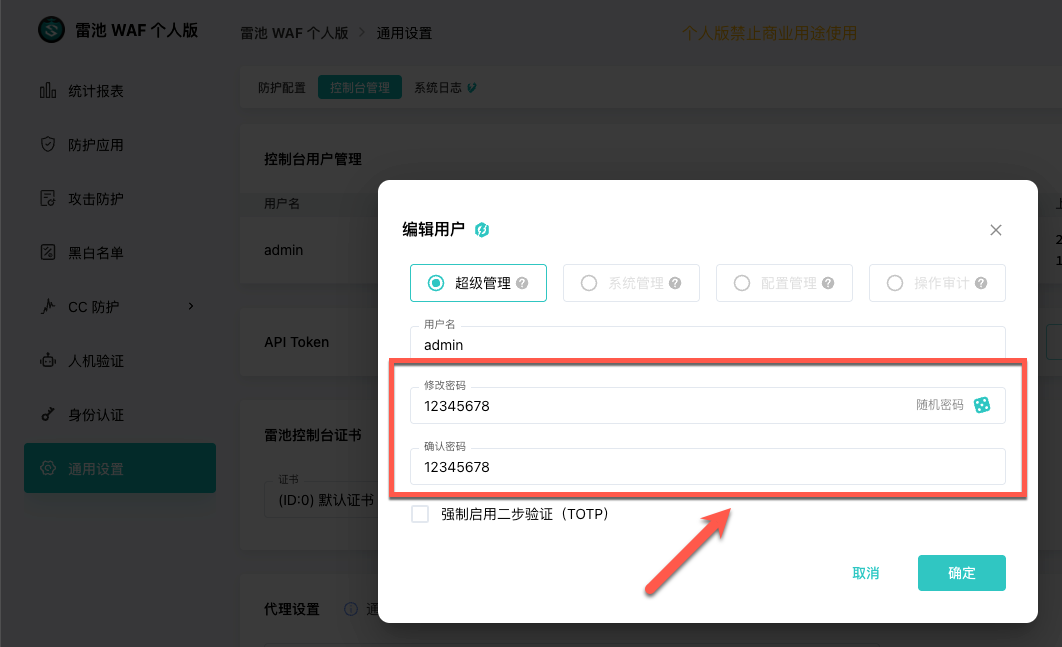Switch to the 防护配置 tab
Image resolution: width=1062 pixels, height=647 pixels.
pos(282,88)
